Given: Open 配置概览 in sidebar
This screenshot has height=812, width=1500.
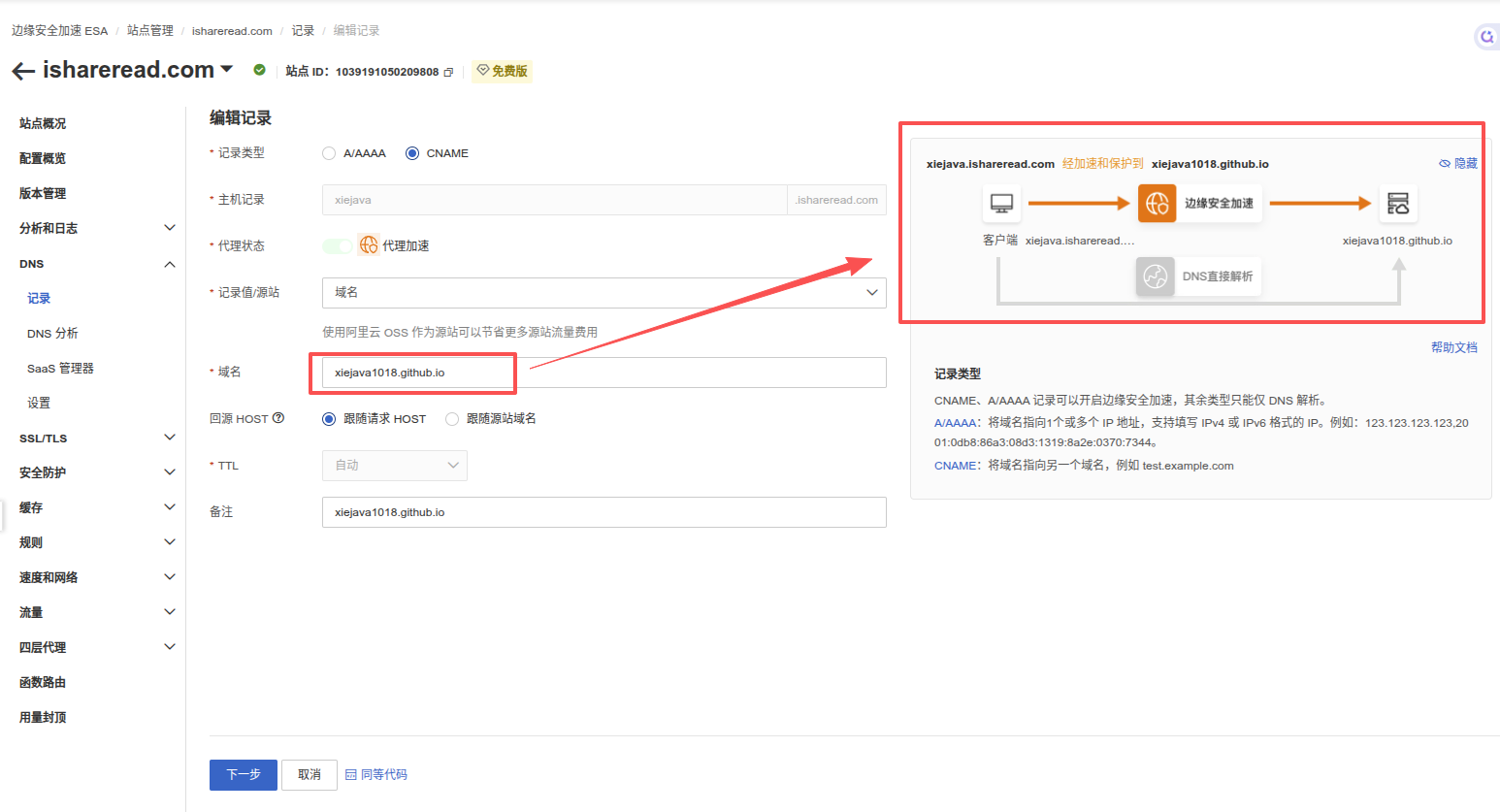Looking at the screenshot, I should [x=43, y=158].
